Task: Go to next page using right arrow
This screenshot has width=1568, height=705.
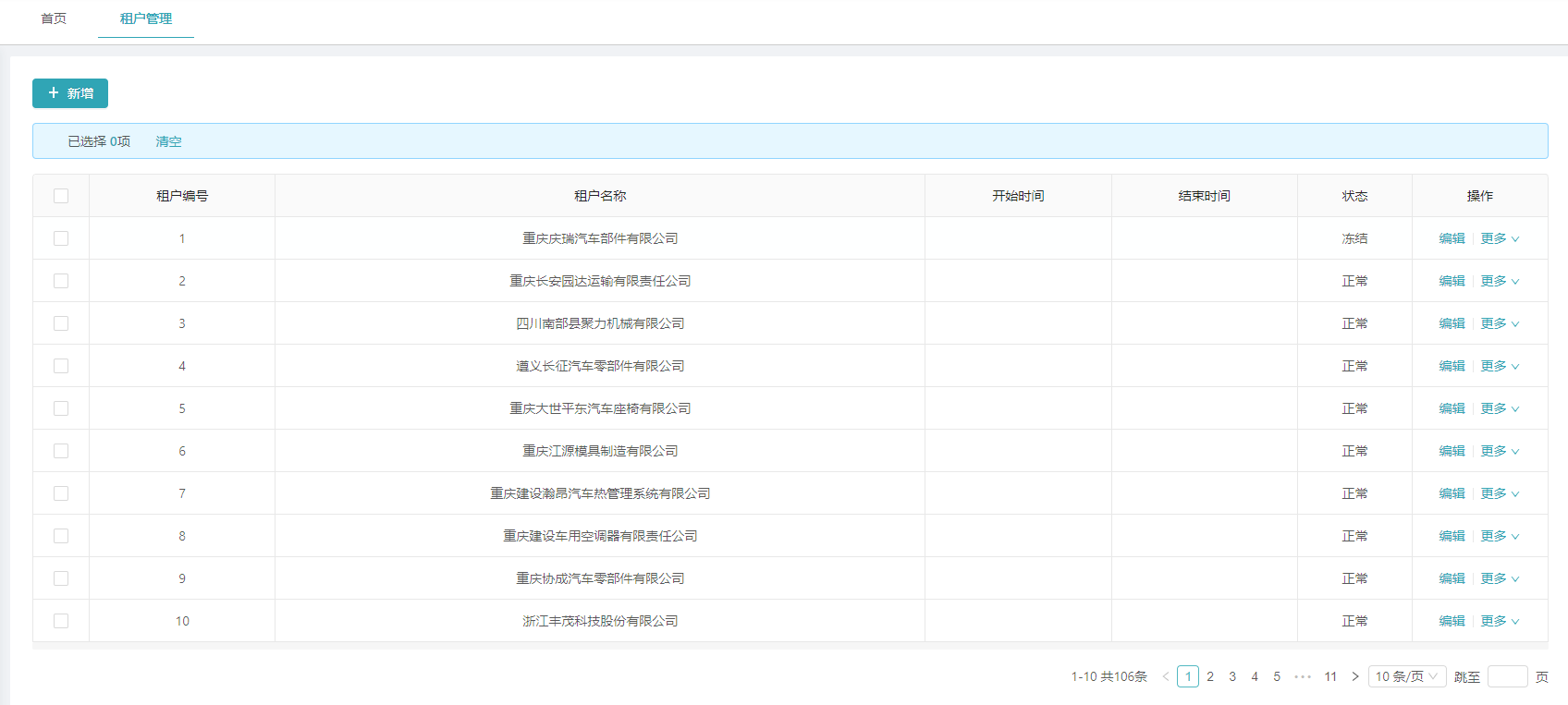Action: click(1355, 676)
